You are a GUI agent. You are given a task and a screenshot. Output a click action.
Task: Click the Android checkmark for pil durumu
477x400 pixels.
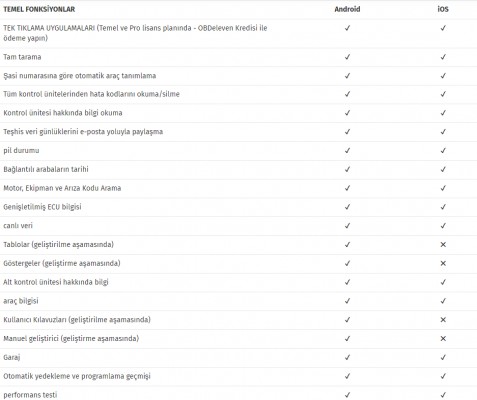(347, 151)
